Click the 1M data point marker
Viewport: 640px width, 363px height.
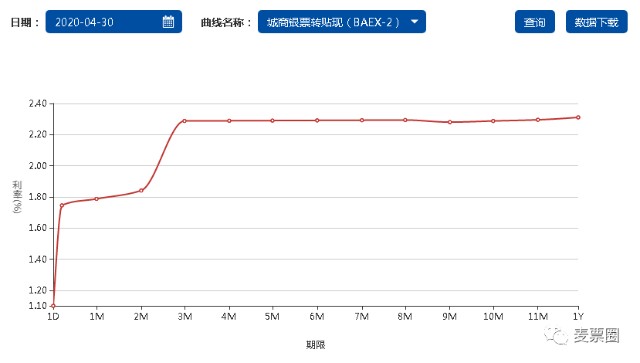[x=97, y=199]
